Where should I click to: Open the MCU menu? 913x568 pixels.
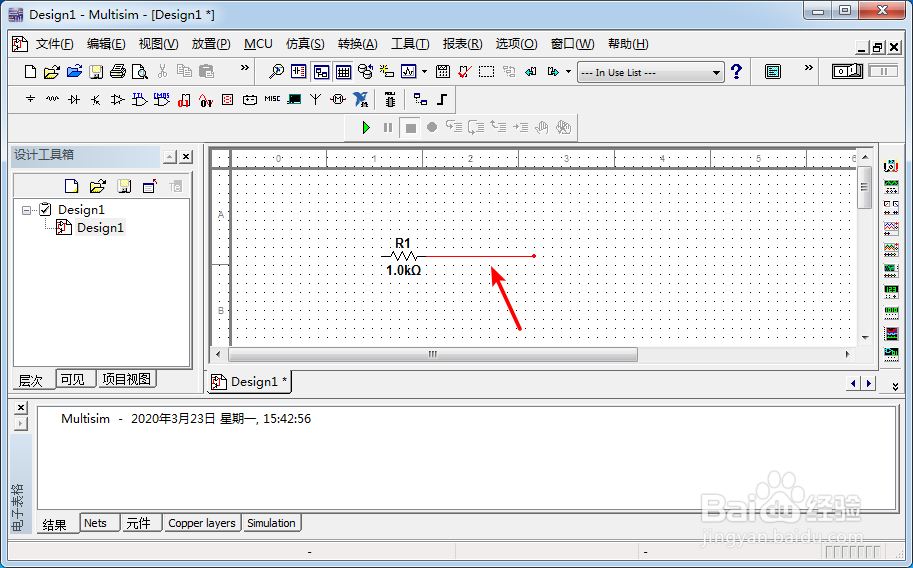pyautogui.click(x=258, y=44)
